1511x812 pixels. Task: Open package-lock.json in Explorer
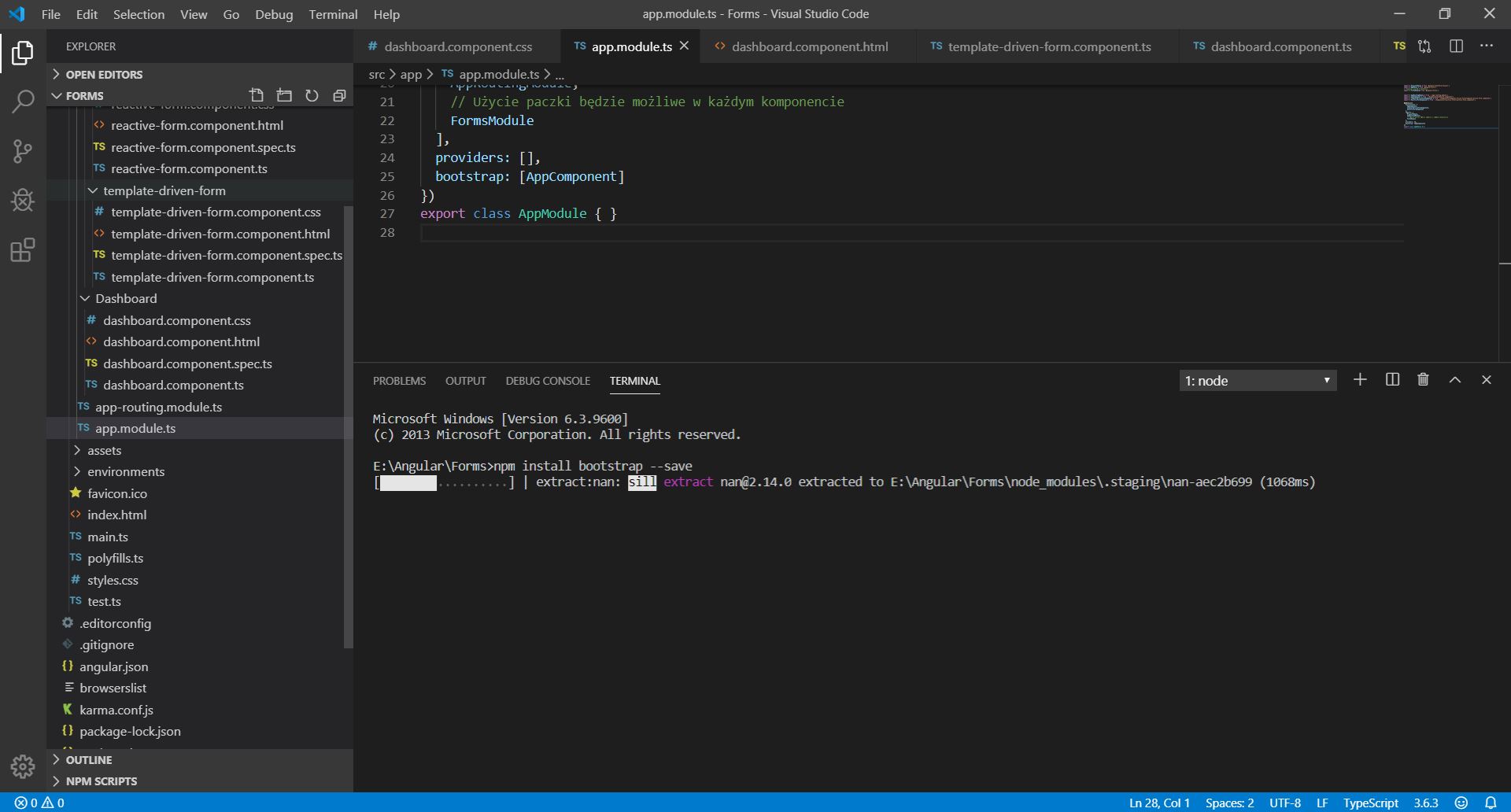pyautogui.click(x=200, y=731)
